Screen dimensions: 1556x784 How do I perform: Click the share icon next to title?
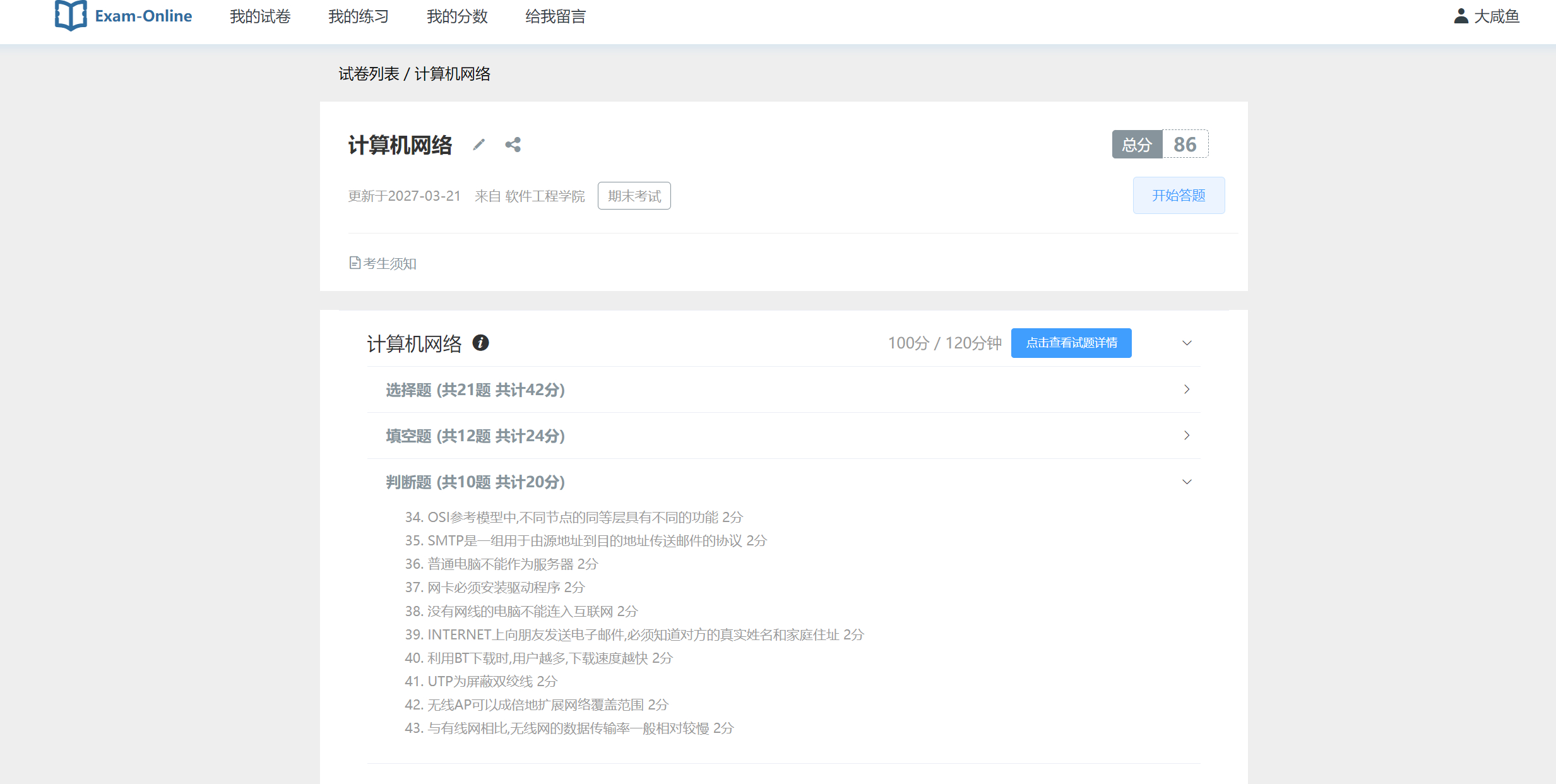tap(513, 145)
